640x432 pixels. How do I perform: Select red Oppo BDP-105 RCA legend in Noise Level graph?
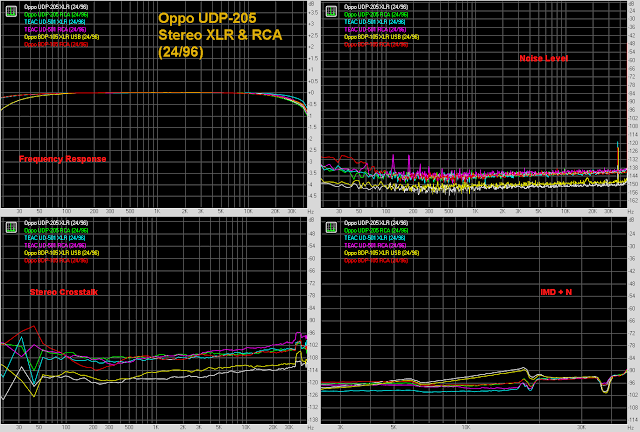tap(376, 44)
